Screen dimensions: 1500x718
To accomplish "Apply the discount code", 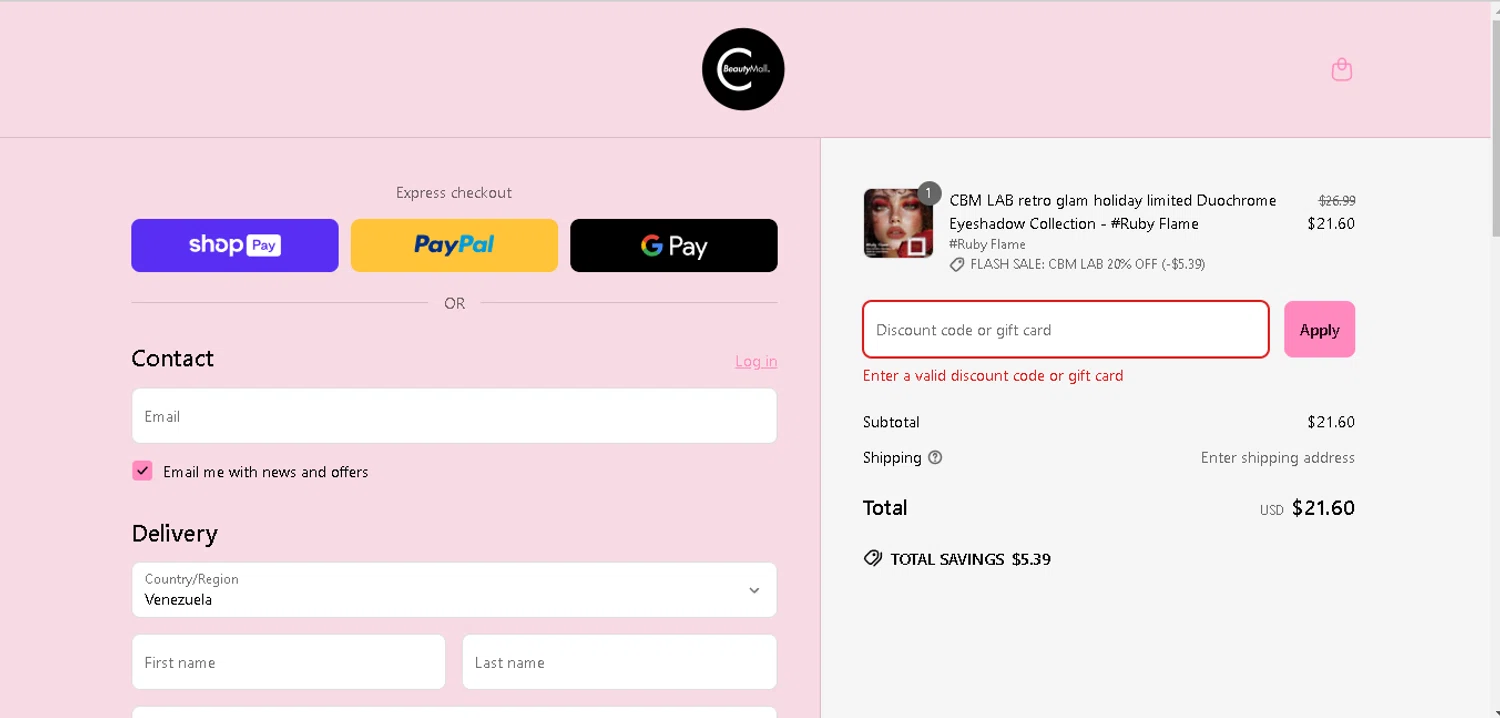I will click(1319, 329).
